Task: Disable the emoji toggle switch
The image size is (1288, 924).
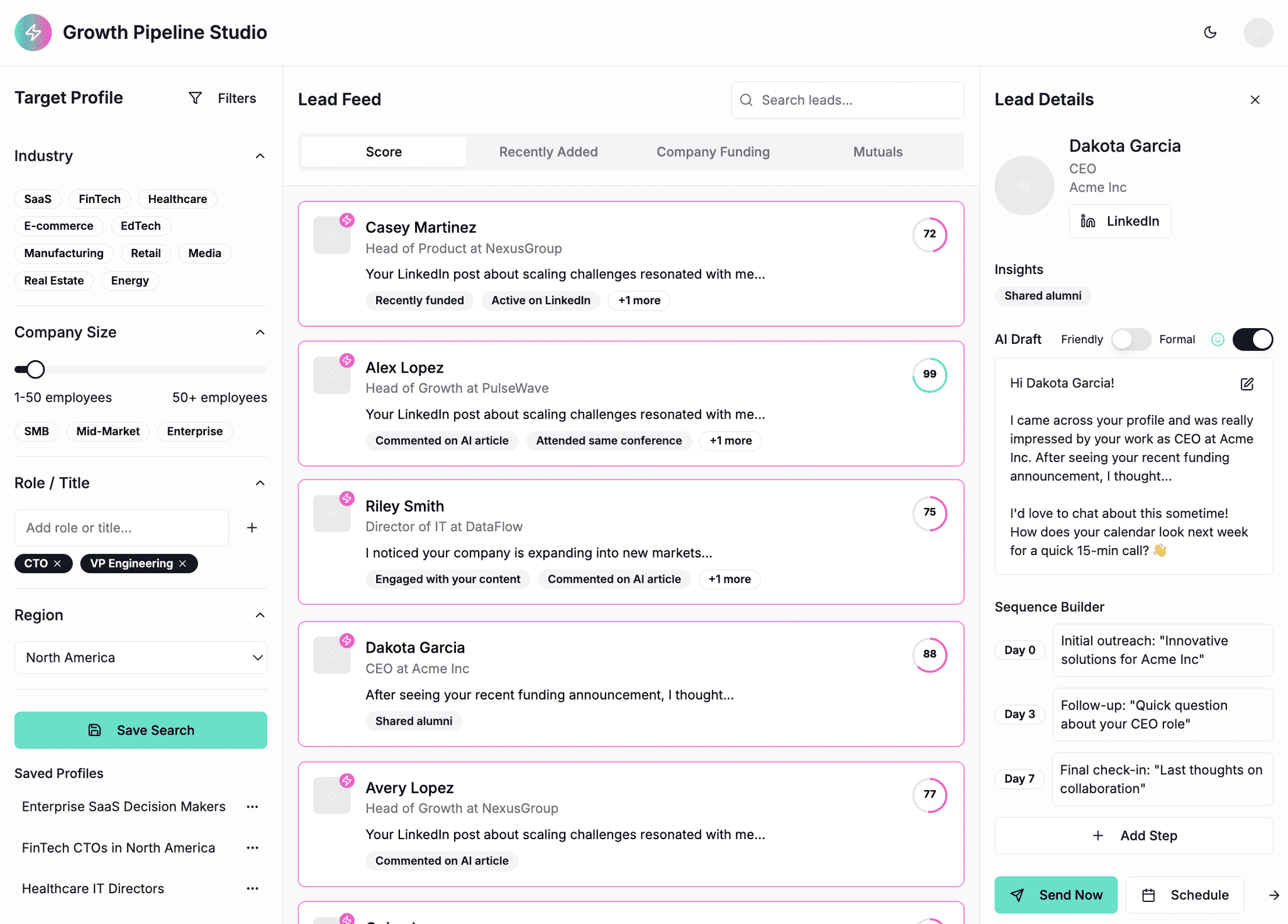Action: 1252,339
